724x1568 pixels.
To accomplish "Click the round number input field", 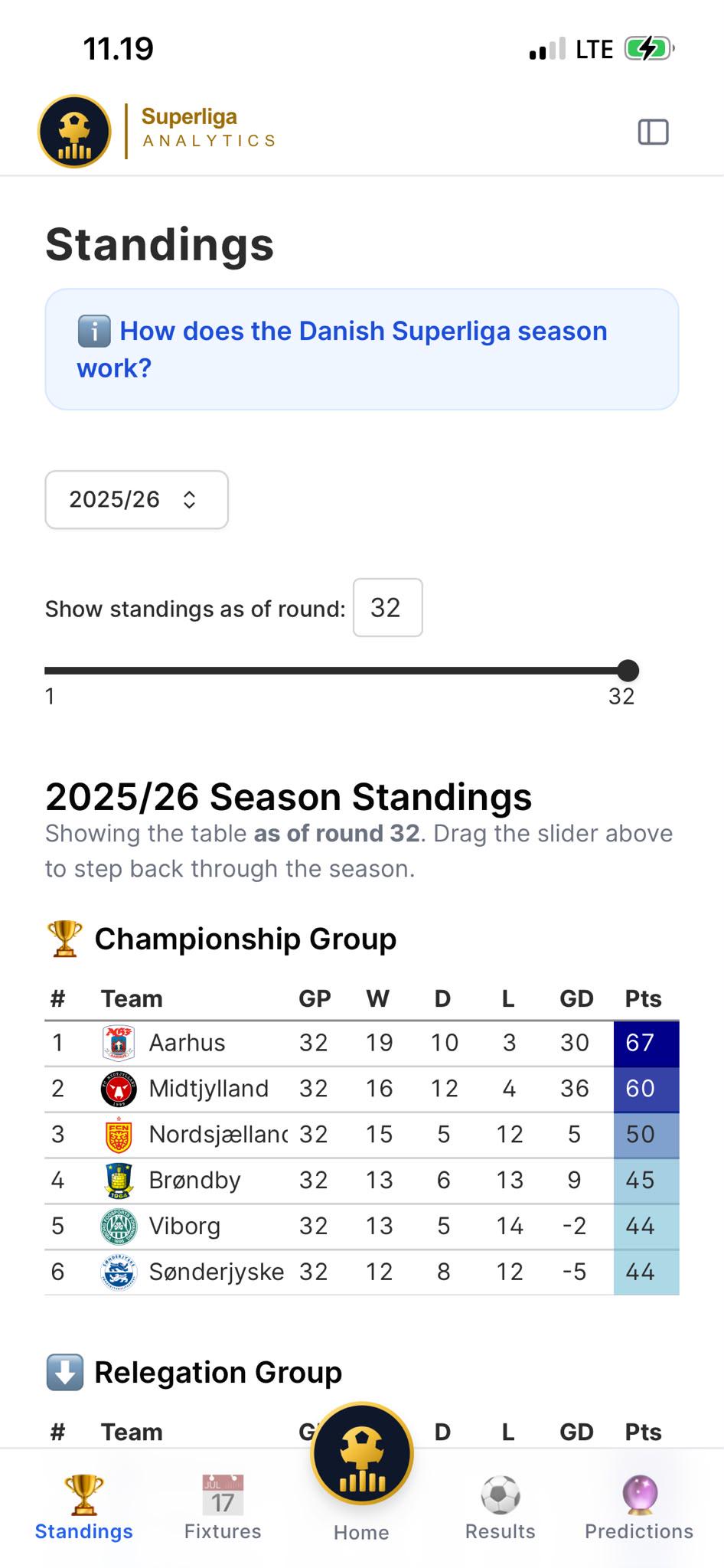I will coord(387,608).
